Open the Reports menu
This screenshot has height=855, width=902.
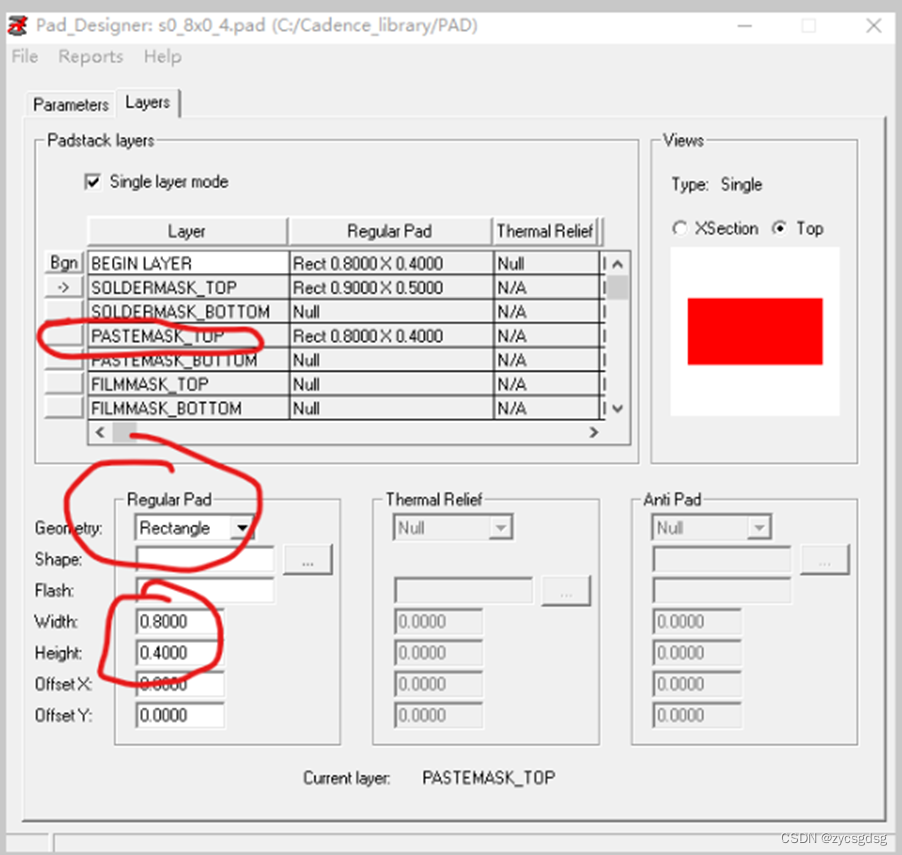pos(91,57)
